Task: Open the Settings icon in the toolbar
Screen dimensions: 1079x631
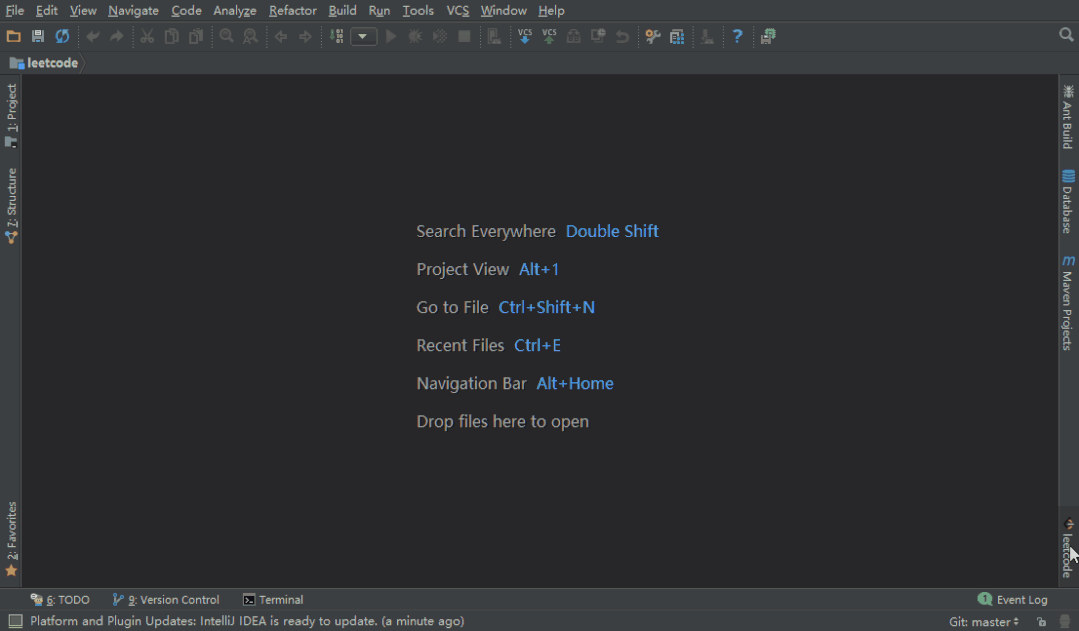Action: (x=652, y=36)
